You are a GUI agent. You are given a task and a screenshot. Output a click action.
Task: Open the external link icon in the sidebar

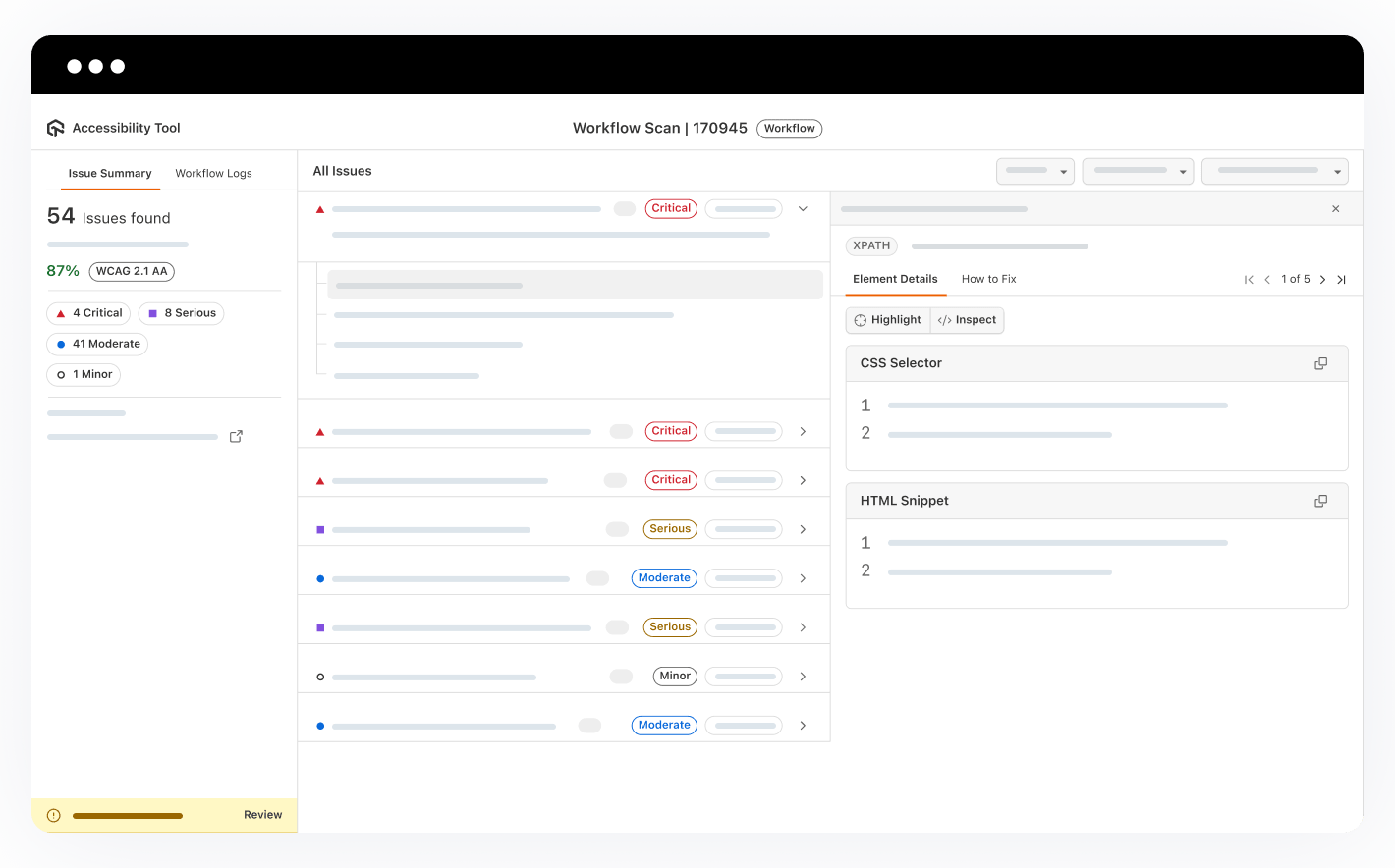click(x=236, y=436)
